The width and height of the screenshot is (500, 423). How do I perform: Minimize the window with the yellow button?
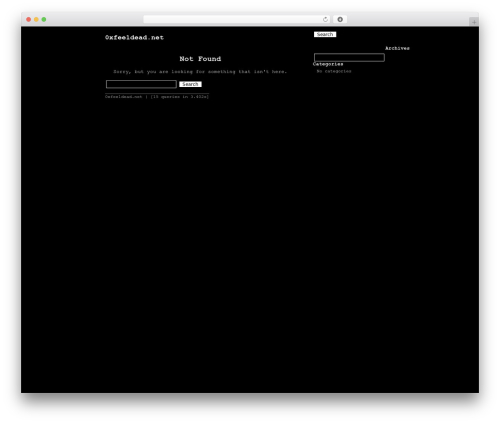(36, 19)
